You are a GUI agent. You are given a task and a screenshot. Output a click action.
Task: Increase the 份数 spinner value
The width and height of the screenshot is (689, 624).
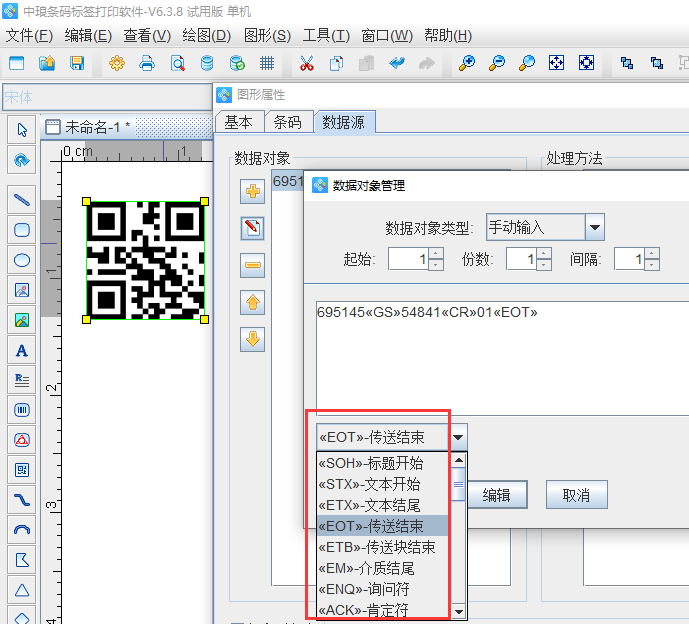click(544, 254)
